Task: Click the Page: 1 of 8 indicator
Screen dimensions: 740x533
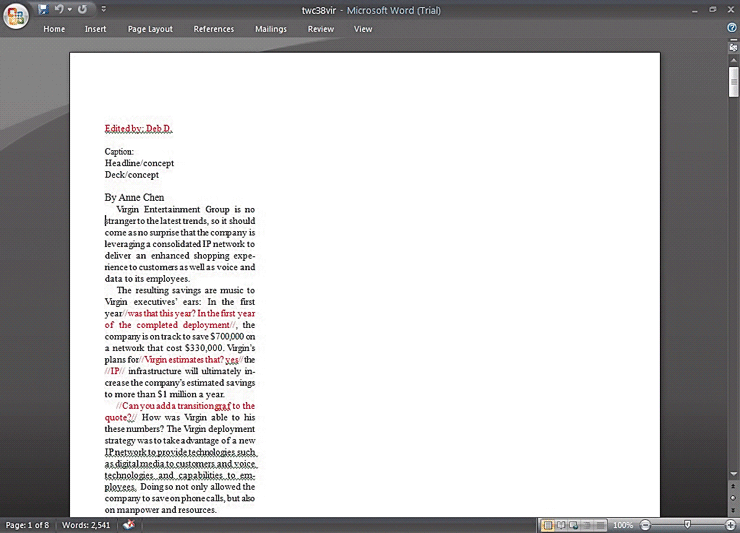Action: tap(27, 525)
